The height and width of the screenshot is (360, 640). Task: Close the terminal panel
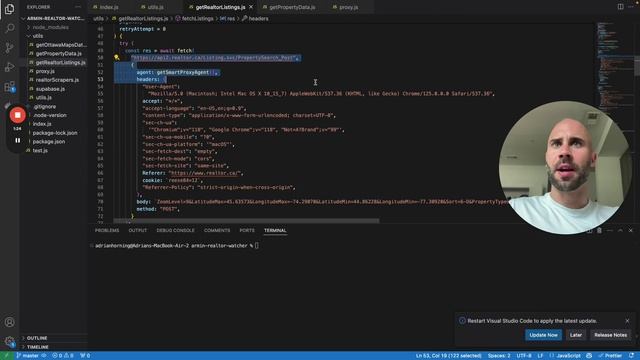pyautogui.click(x=631, y=231)
